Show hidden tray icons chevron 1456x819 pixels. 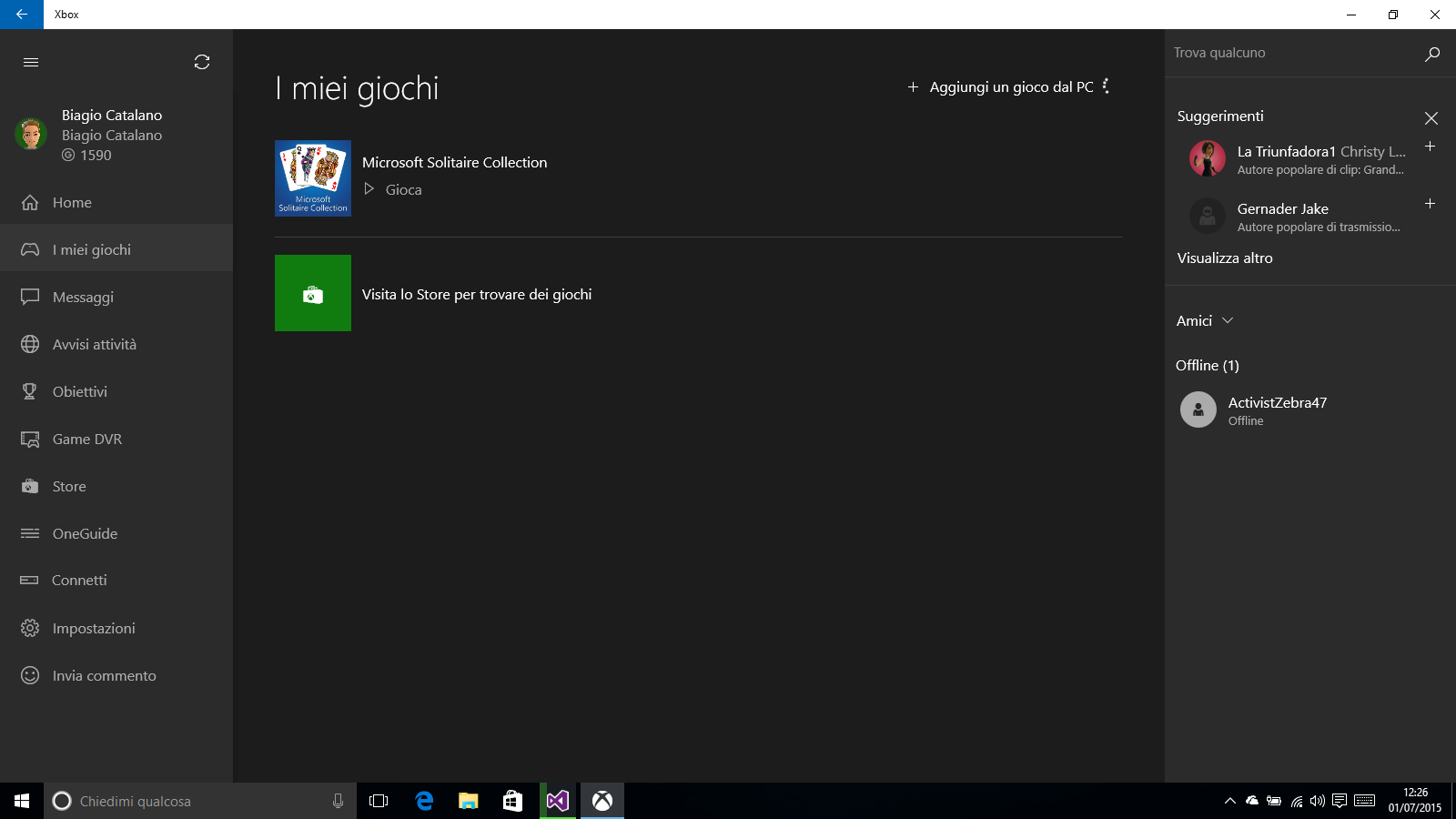(1229, 801)
